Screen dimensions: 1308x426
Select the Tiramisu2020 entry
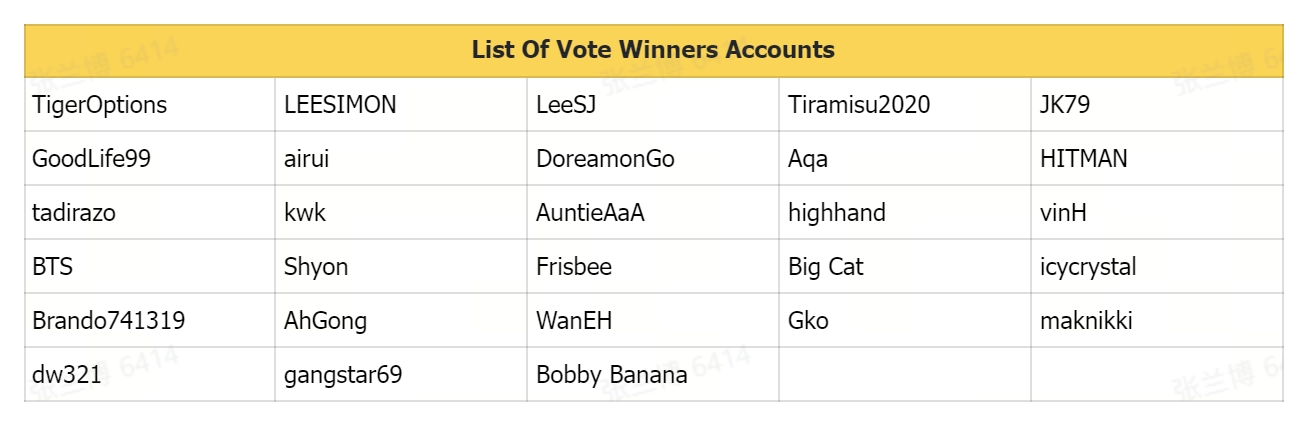click(859, 105)
